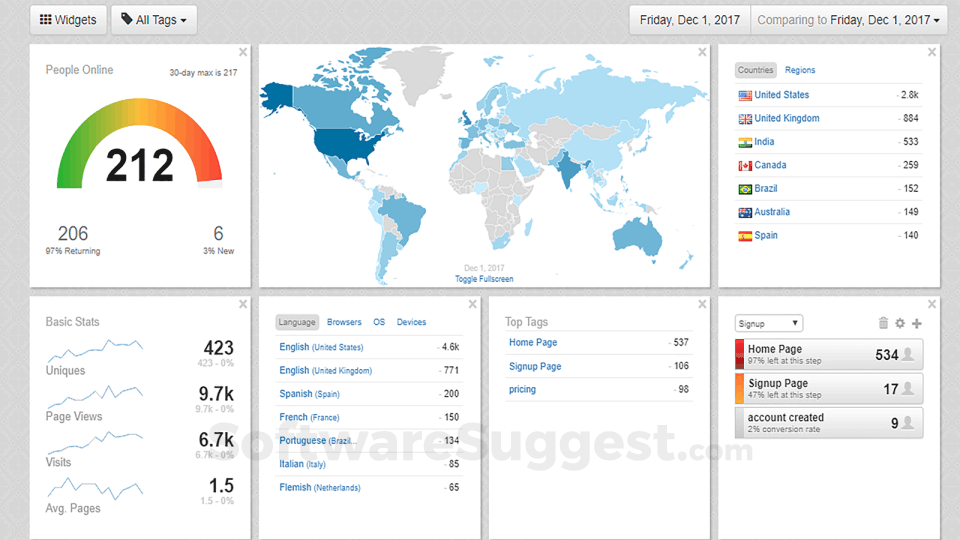Click the Canada flag icon
960x540 pixels.
(745, 166)
